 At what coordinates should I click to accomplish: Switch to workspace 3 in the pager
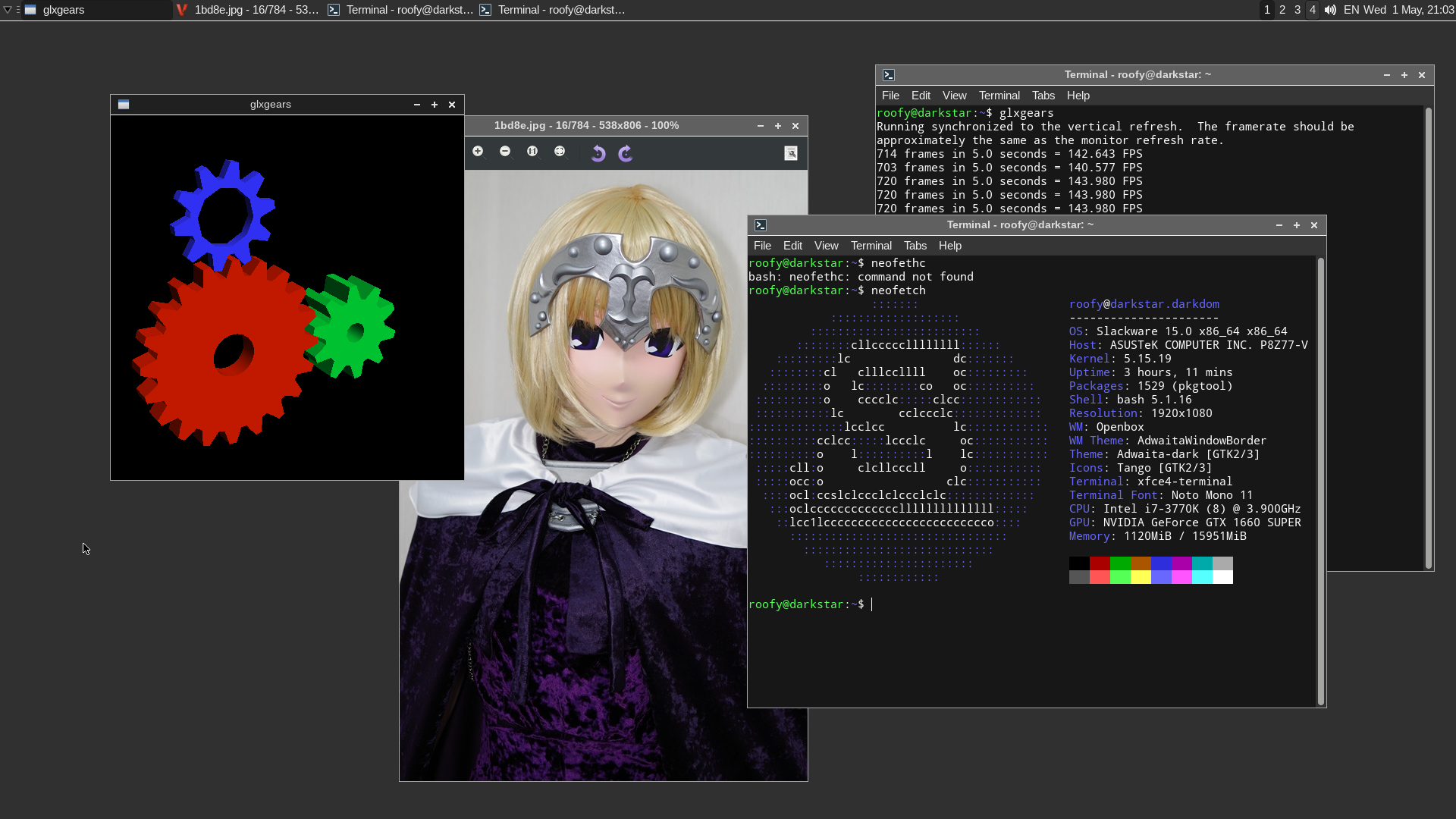coord(1298,10)
